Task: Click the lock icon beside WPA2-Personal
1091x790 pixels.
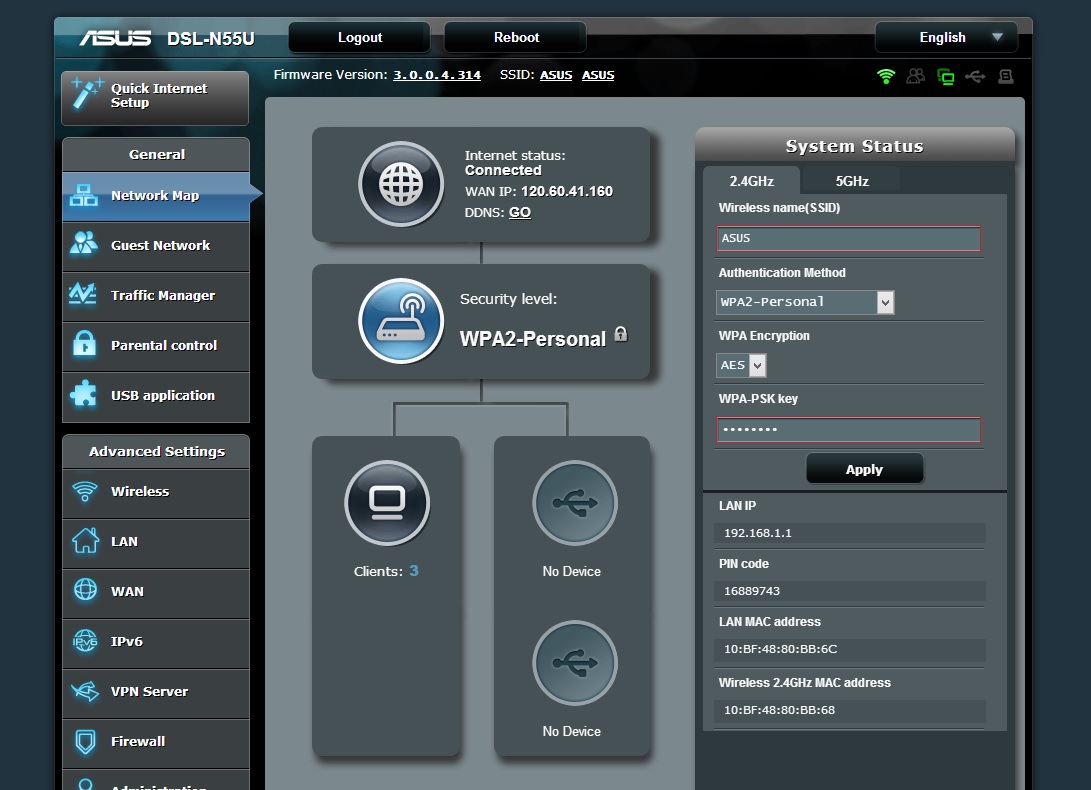Action: 621,334
